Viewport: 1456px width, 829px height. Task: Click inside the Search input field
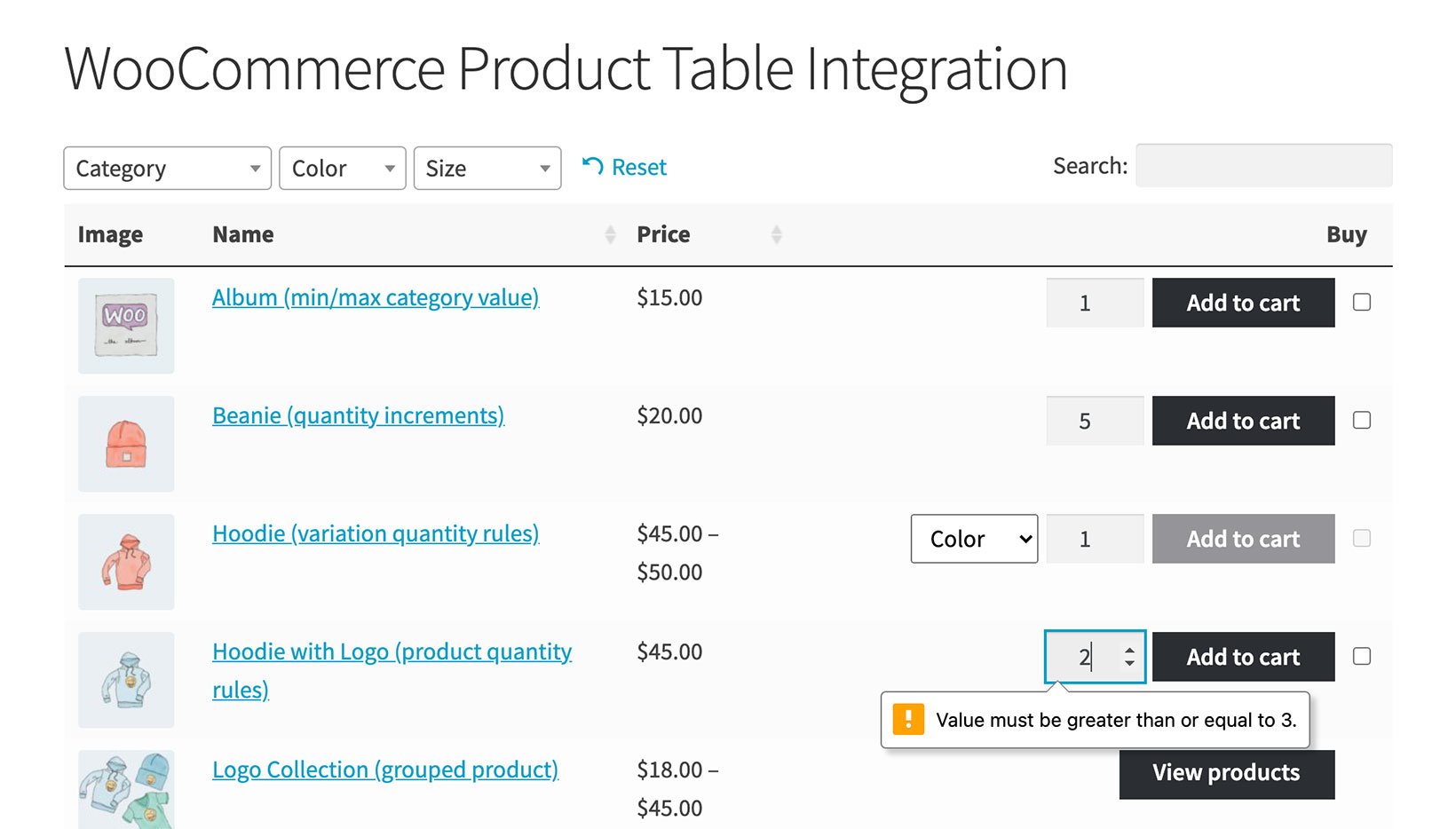point(1262,165)
